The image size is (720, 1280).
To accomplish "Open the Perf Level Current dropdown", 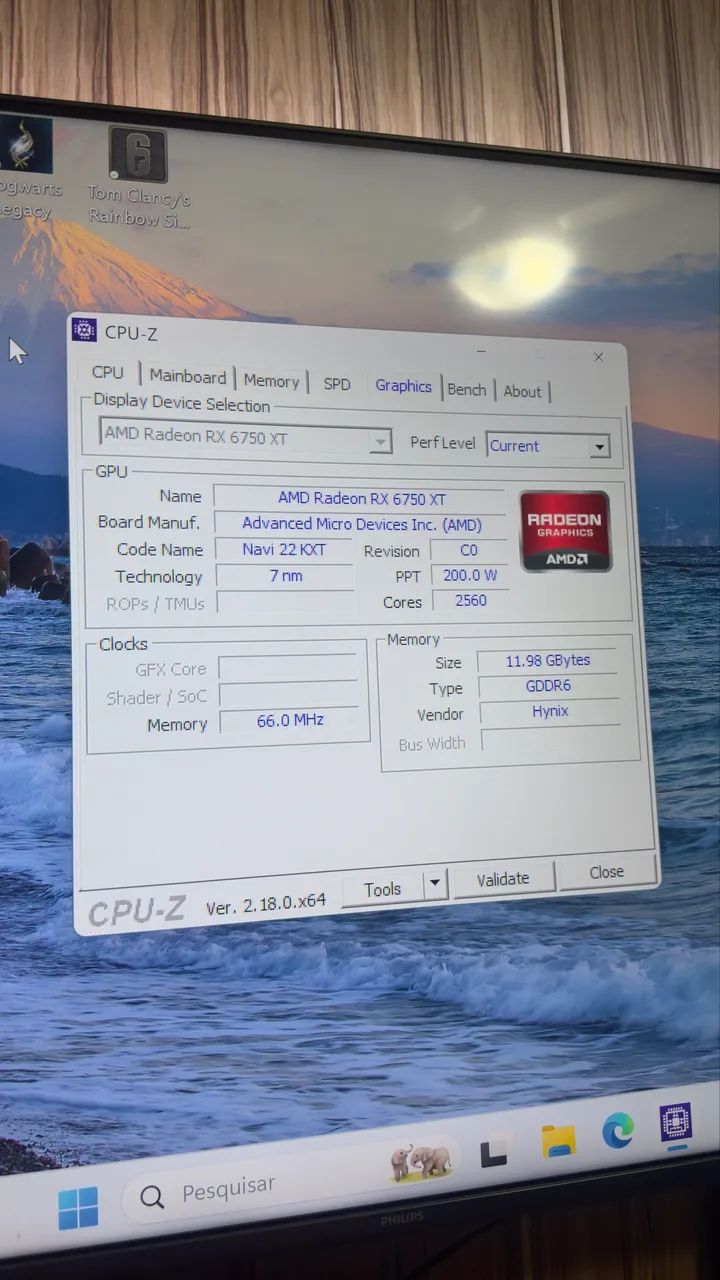I will (548, 446).
